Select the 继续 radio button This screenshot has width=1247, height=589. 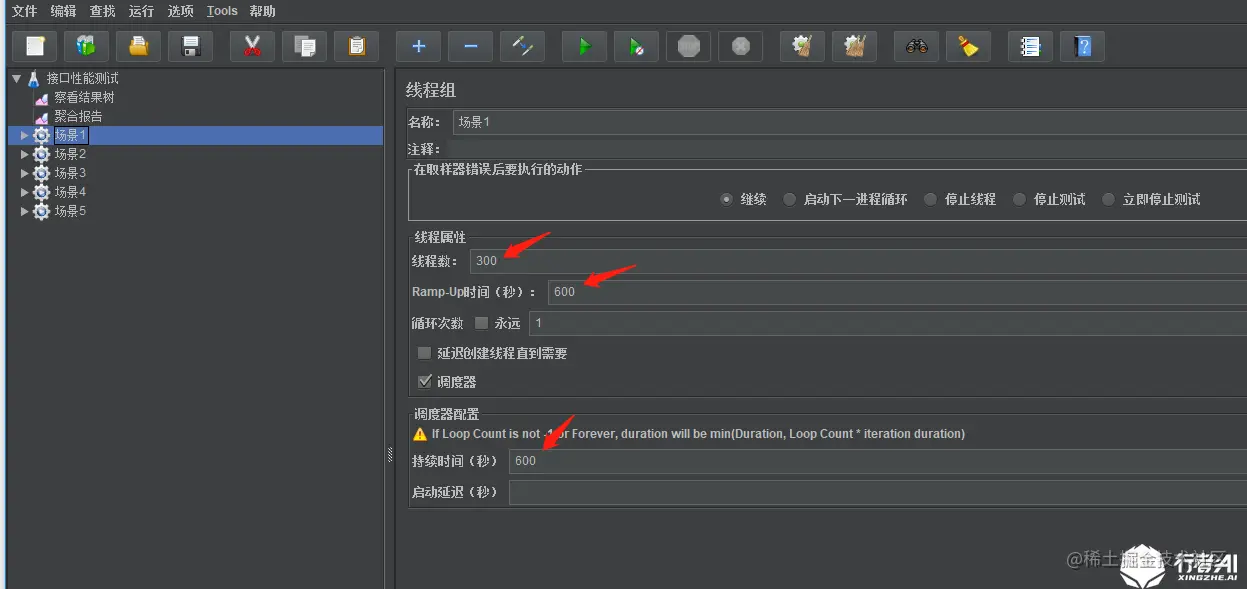click(726, 199)
